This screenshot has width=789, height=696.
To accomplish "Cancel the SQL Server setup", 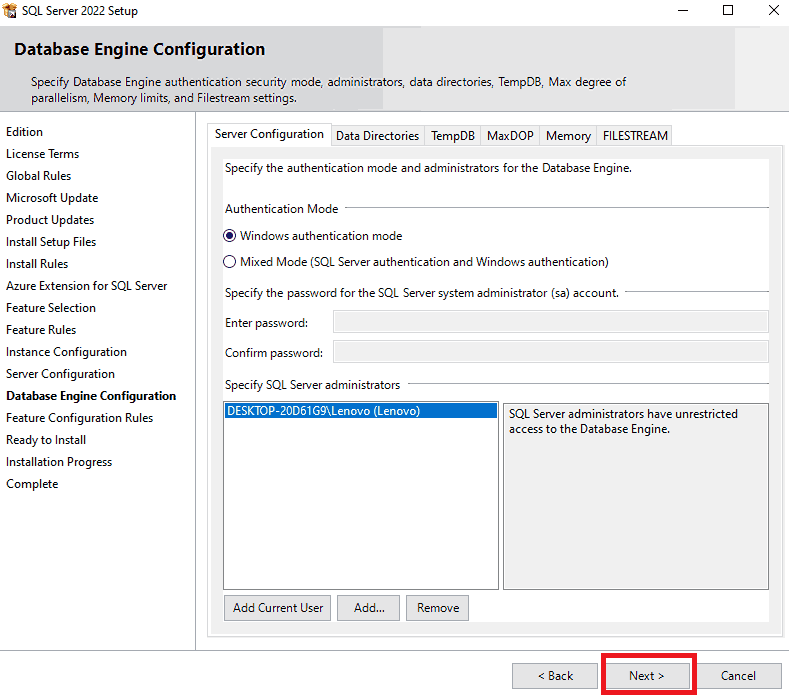I will [x=738, y=676].
